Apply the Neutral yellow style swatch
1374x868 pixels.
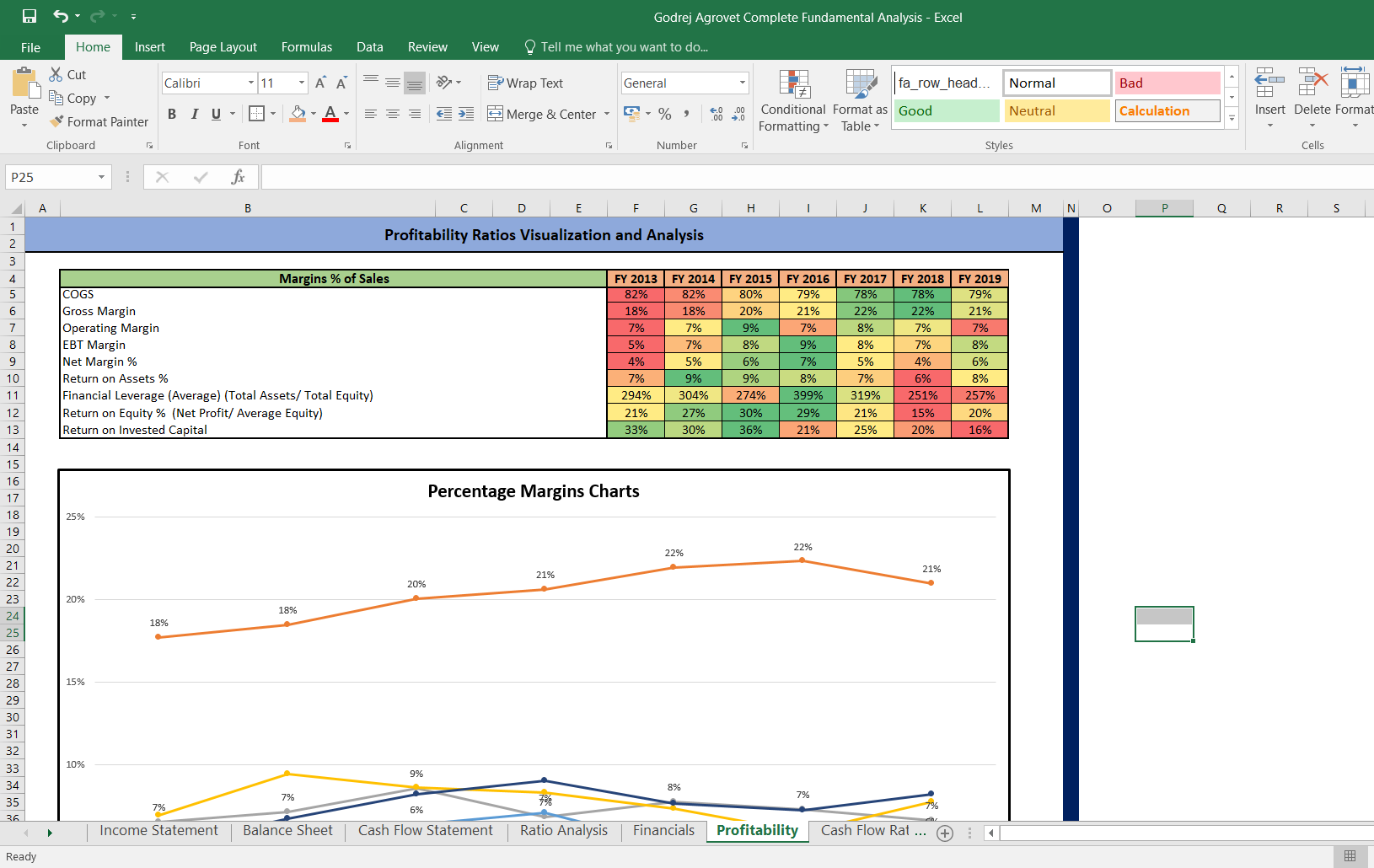click(1057, 110)
